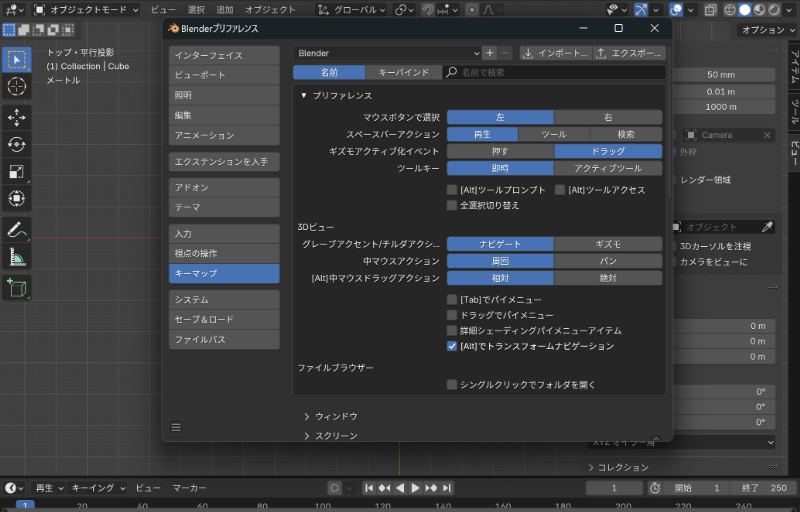Add a new keymap preset with plus
800x512 pixels.
tap(490, 53)
